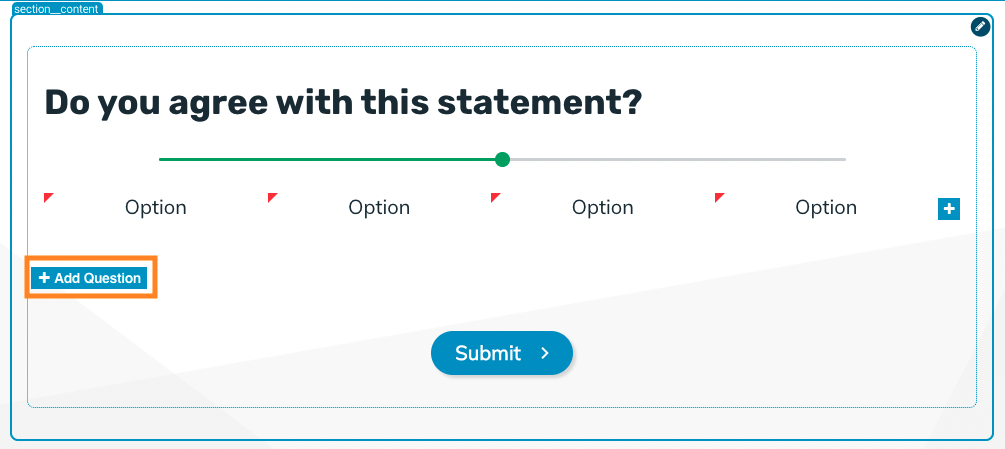Image resolution: width=1005 pixels, height=449 pixels.
Task: Click the red corner marker on fourth Option
Action: click(719, 198)
